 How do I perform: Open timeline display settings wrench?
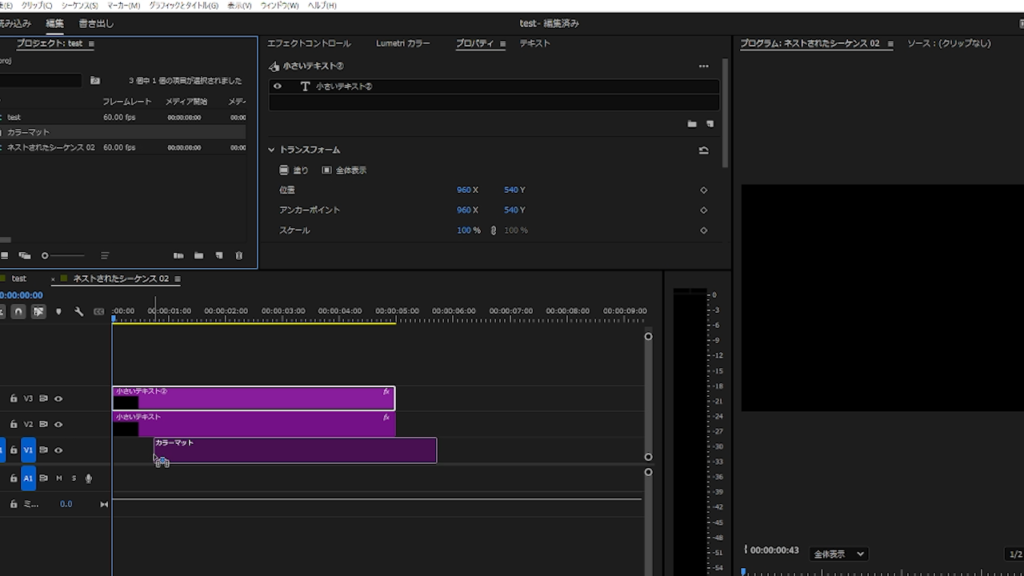[x=79, y=312]
